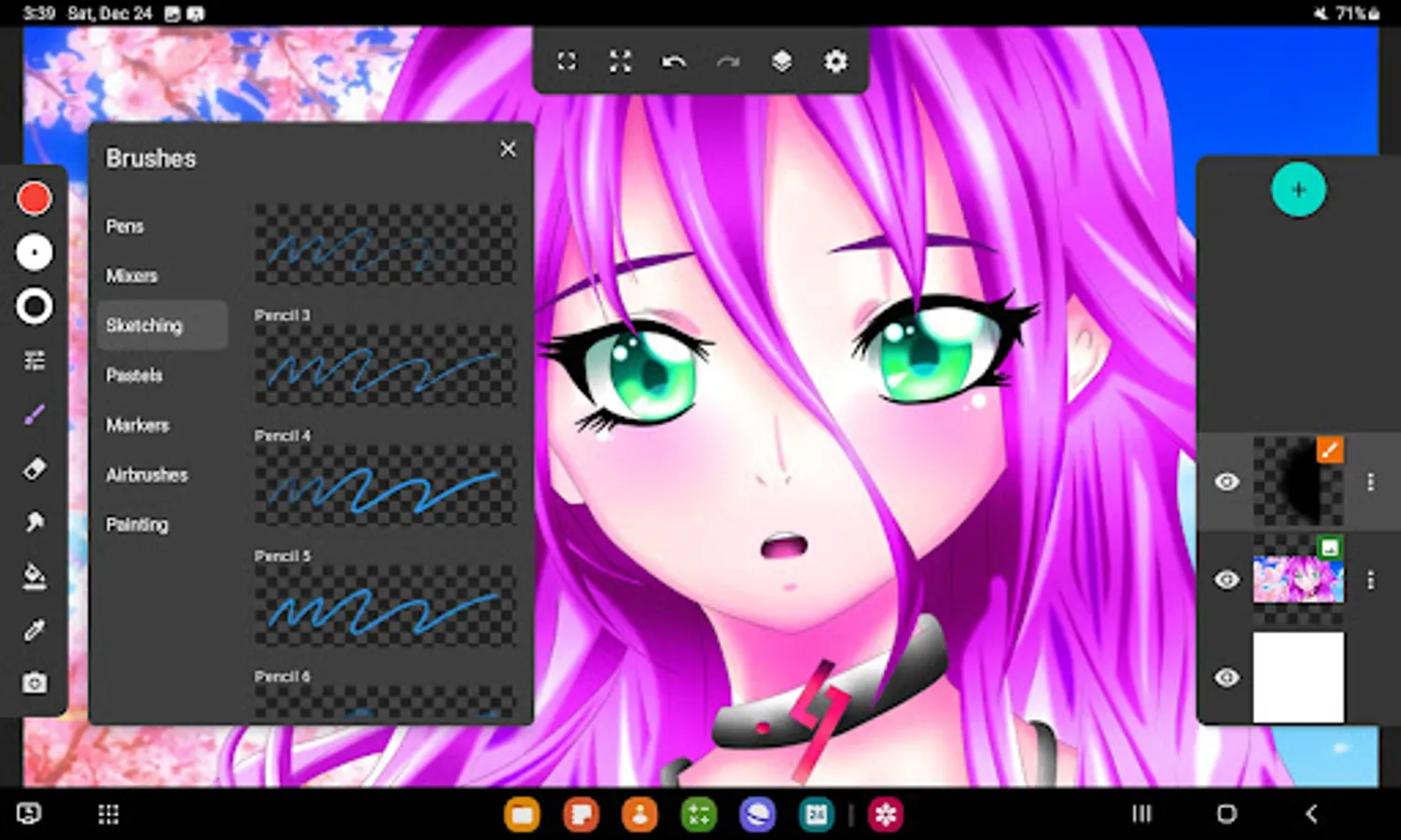The image size is (1401, 840).
Task: Open the settings gear in top toolbar
Action: (x=835, y=62)
